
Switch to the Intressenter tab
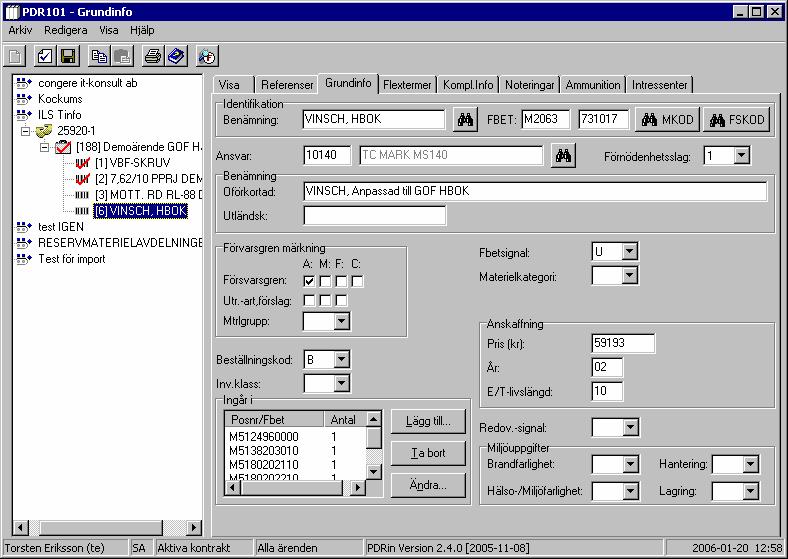pyautogui.click(x=660, y=85)
